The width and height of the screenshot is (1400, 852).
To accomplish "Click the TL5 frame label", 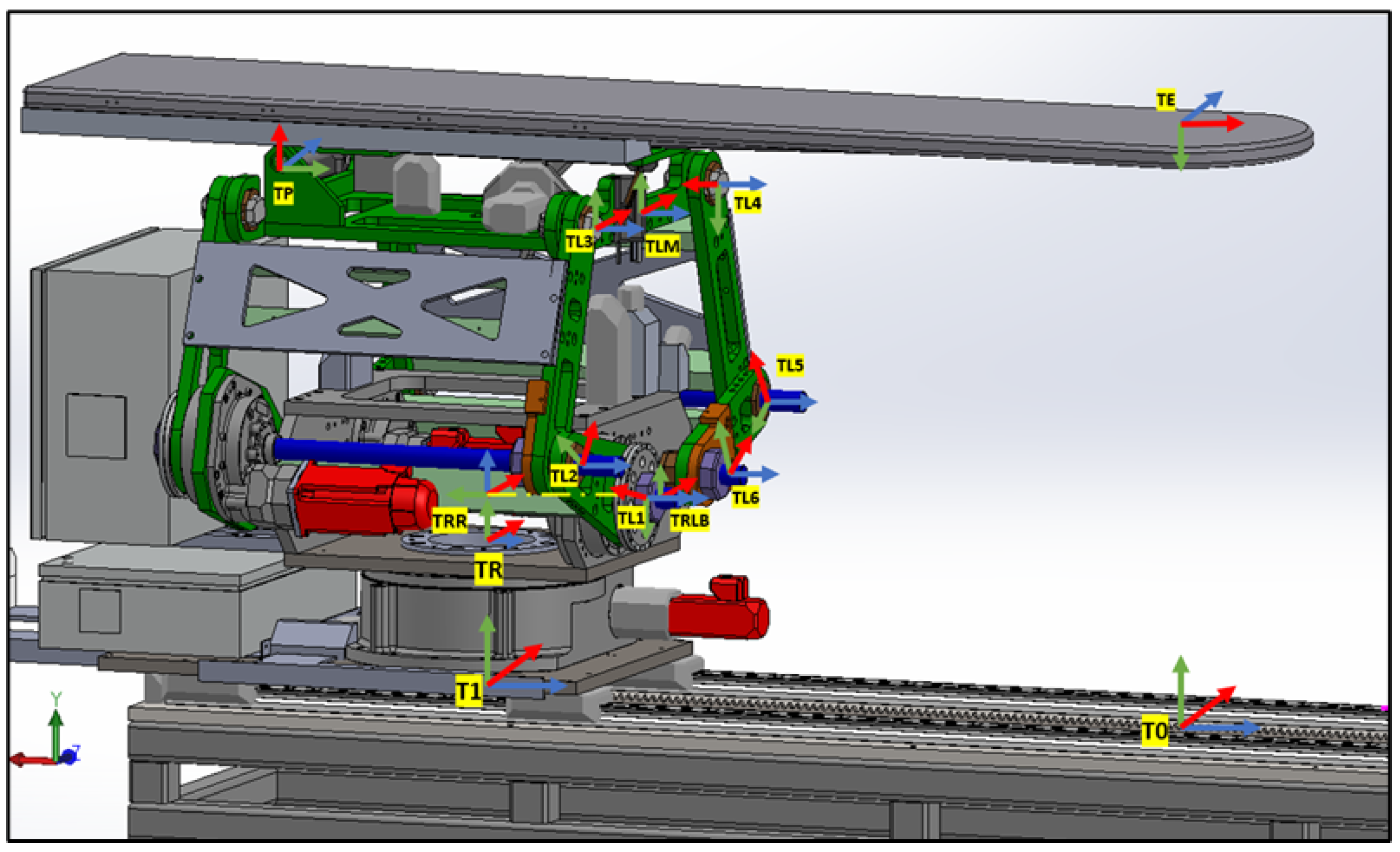I will 790,365.
